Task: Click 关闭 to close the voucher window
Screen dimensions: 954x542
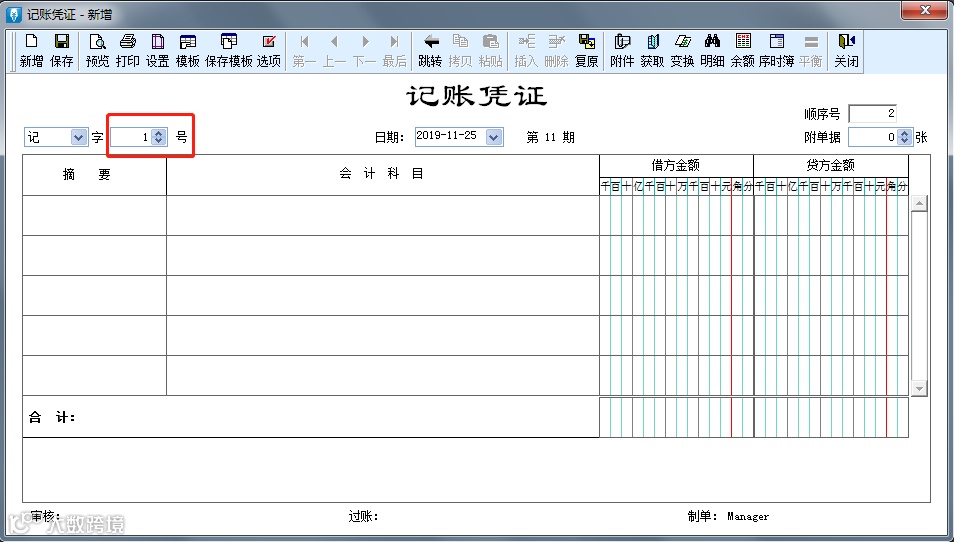Action: [846, 50]
